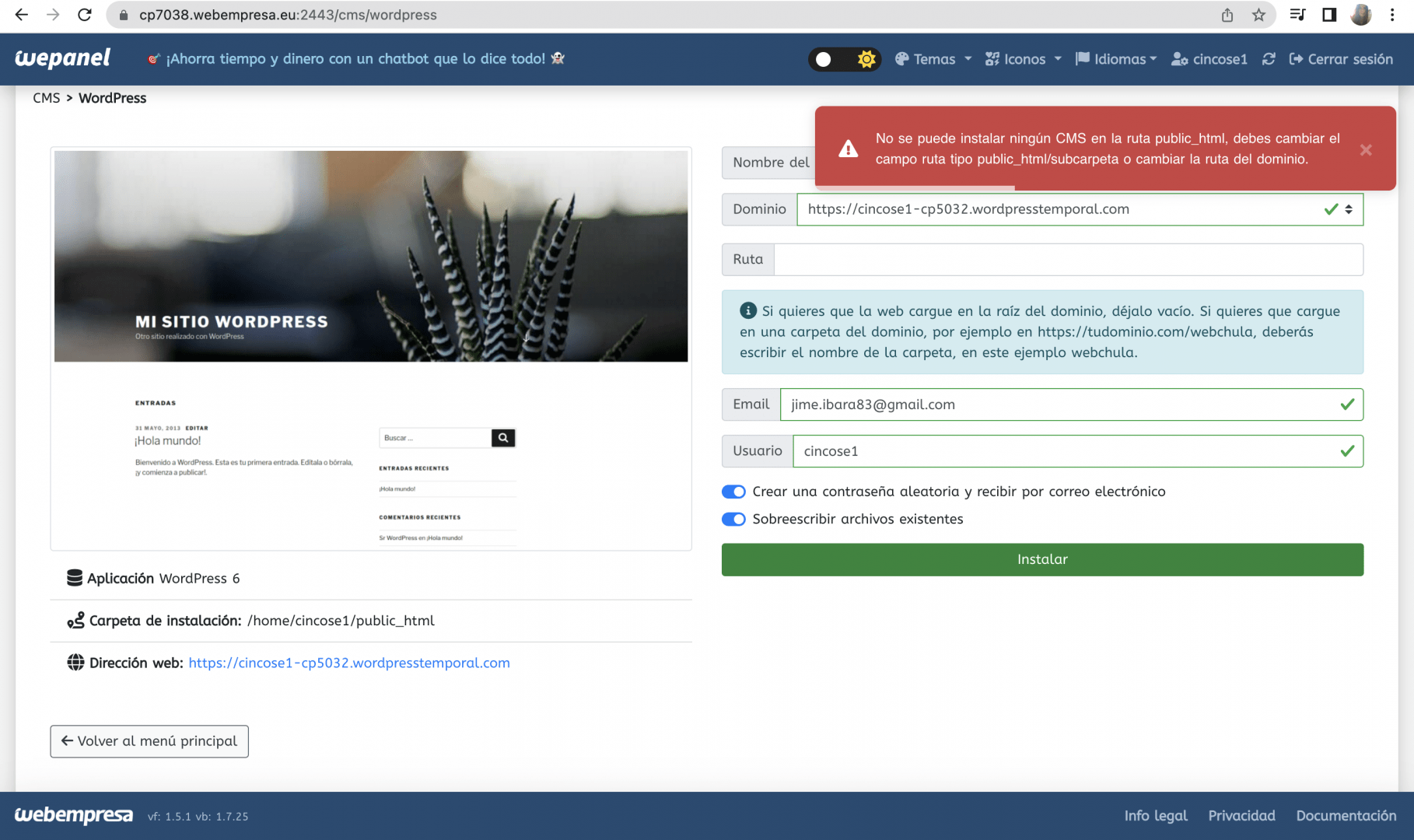Click the Aplicación WordPress 6 text
The height and width of the screenshot is (840, 1414).
pos(163,578)
